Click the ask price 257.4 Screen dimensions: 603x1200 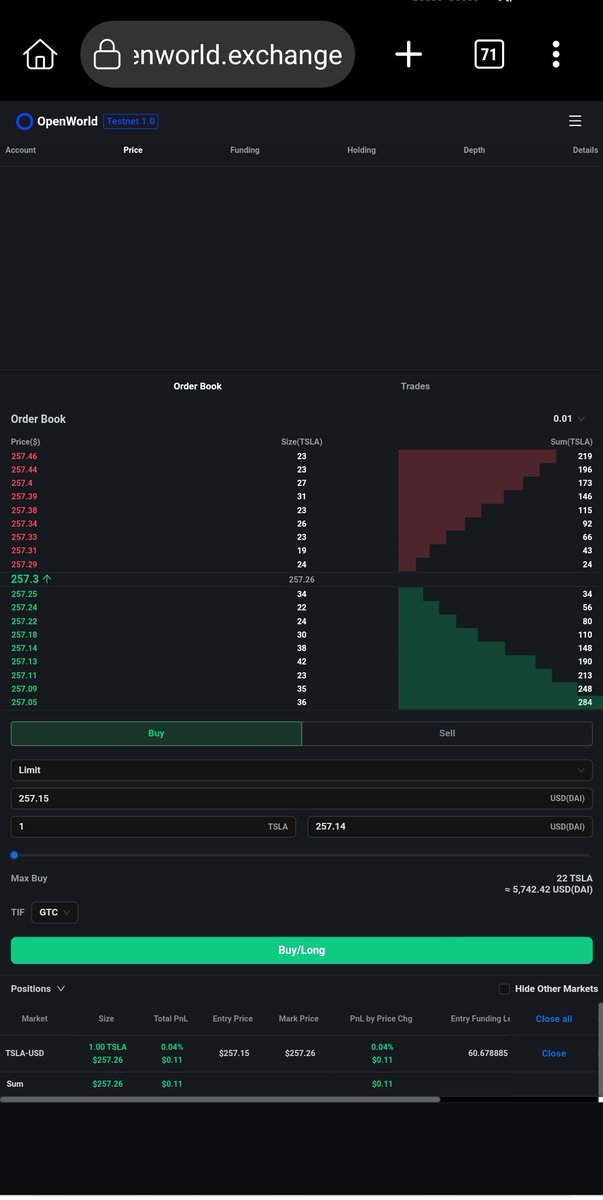[22, 483]
